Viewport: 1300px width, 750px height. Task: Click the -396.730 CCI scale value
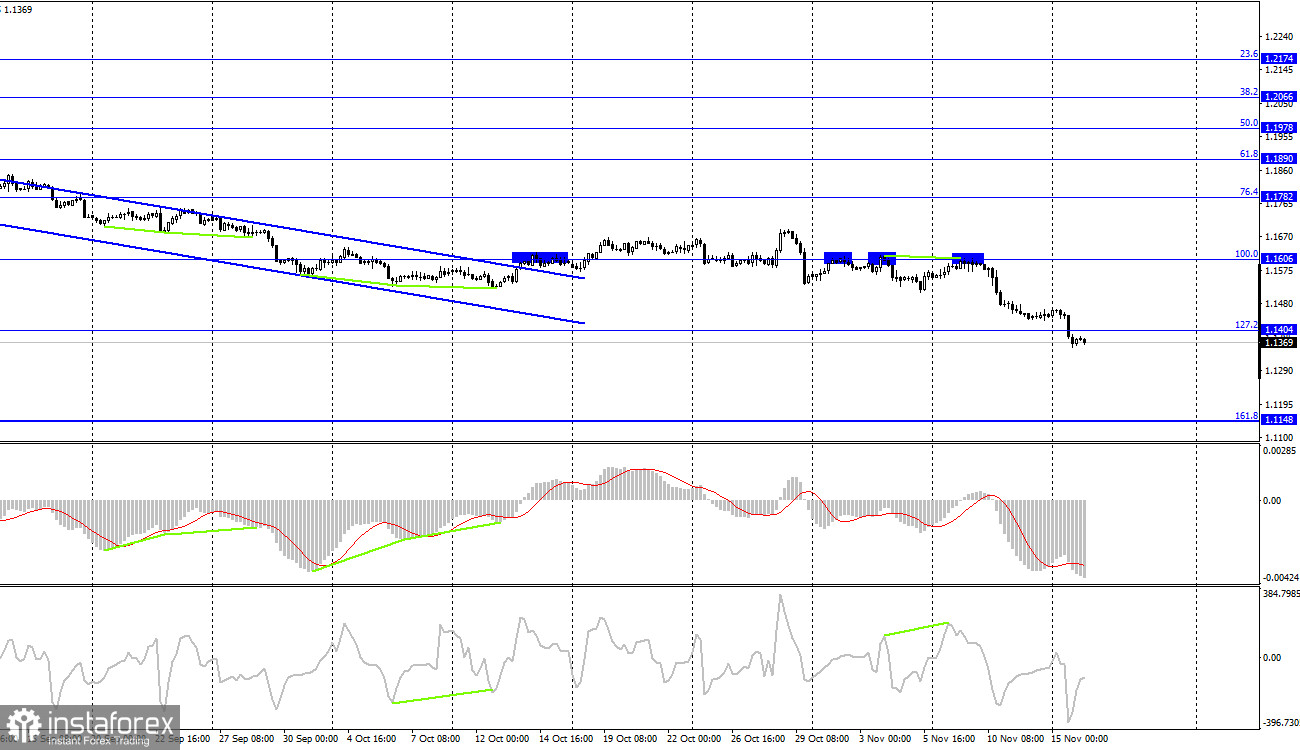1281,722
